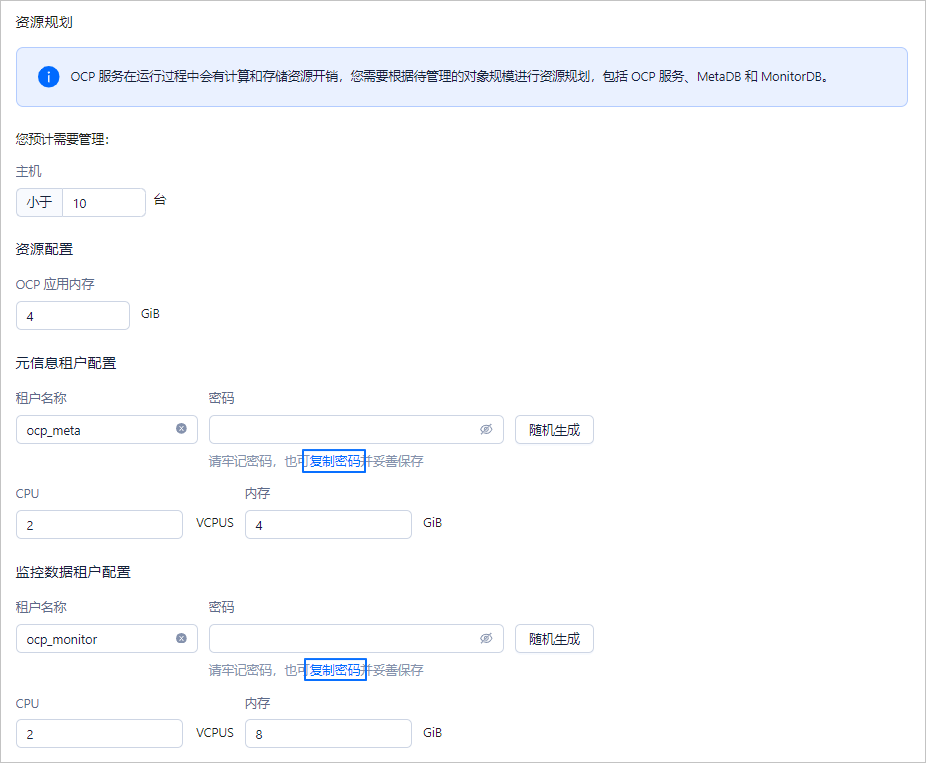Focus the monitor tenant password field

356,638
